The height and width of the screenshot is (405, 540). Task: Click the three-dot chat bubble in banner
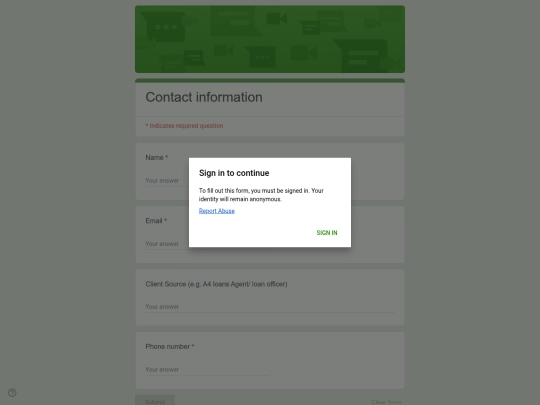coord(262,57)
